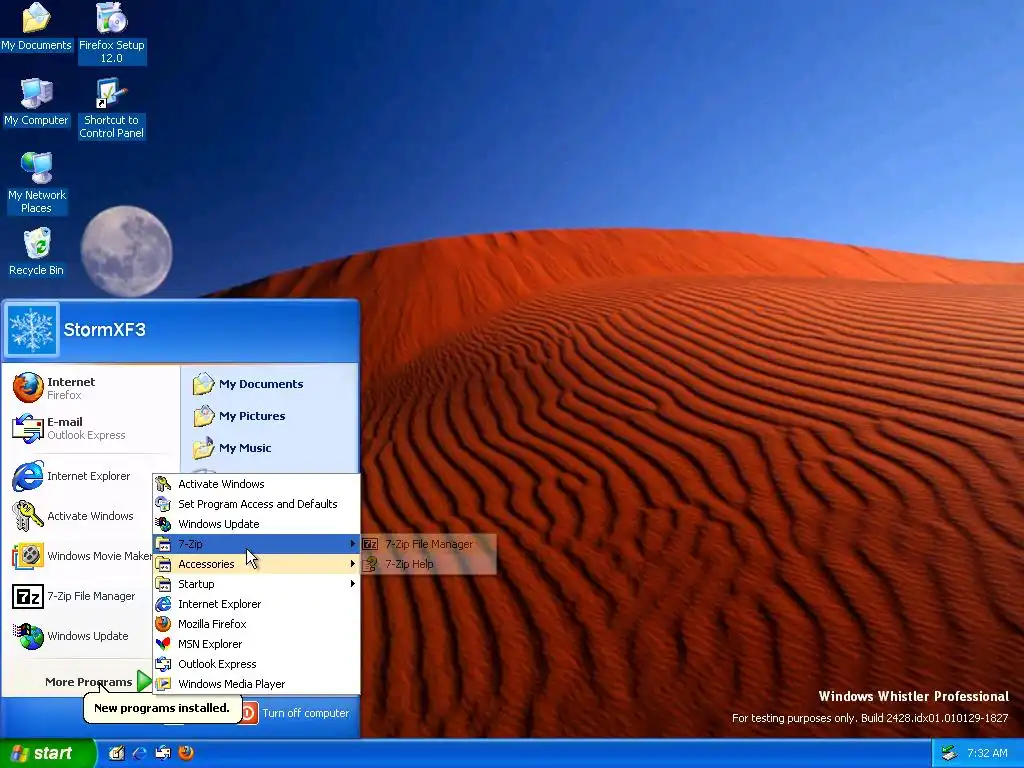
Task: Choose Outlook Express in programs submenu
Action: 256,664
